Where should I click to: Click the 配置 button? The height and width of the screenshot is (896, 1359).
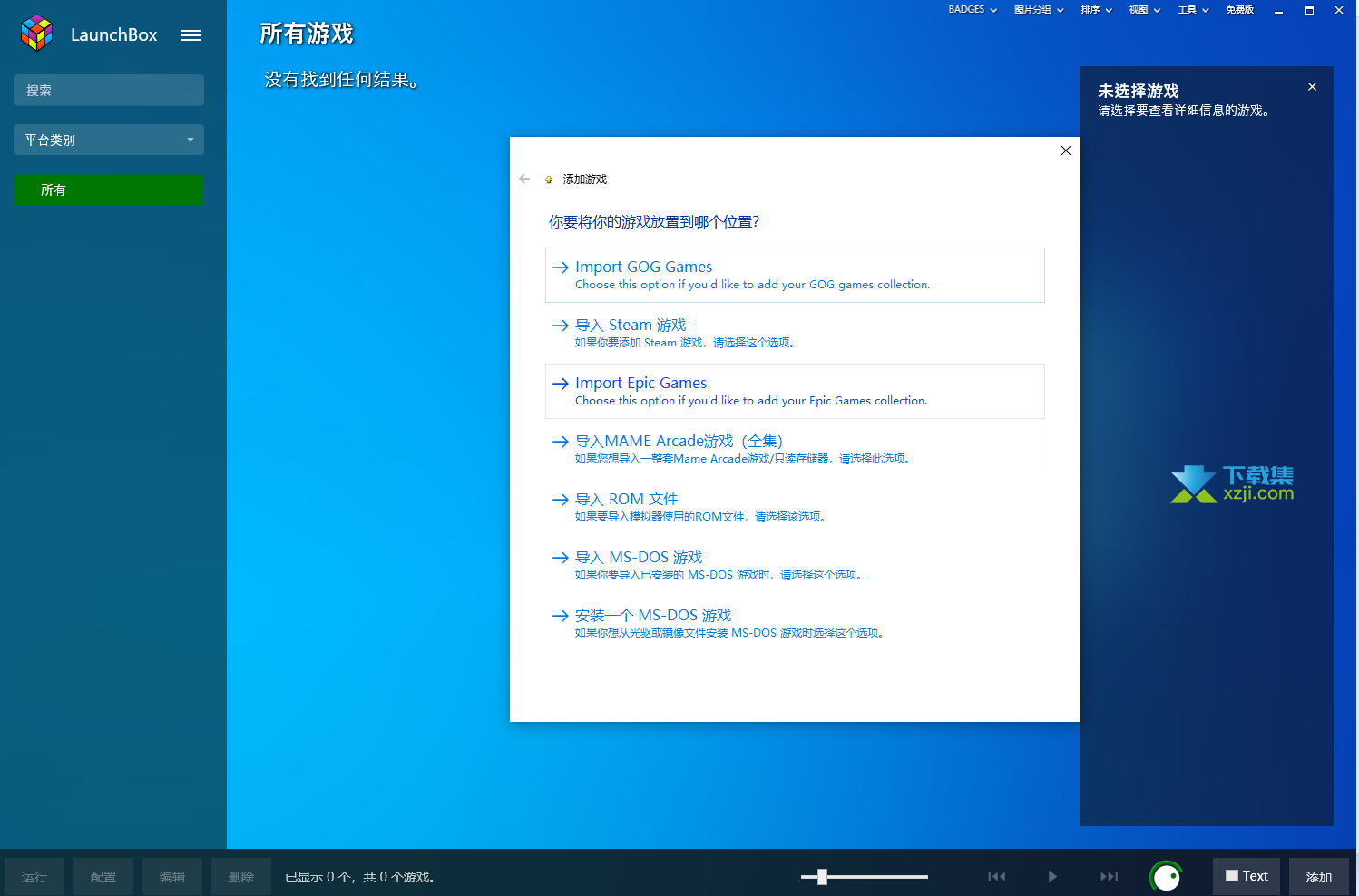tap(103, 876)
